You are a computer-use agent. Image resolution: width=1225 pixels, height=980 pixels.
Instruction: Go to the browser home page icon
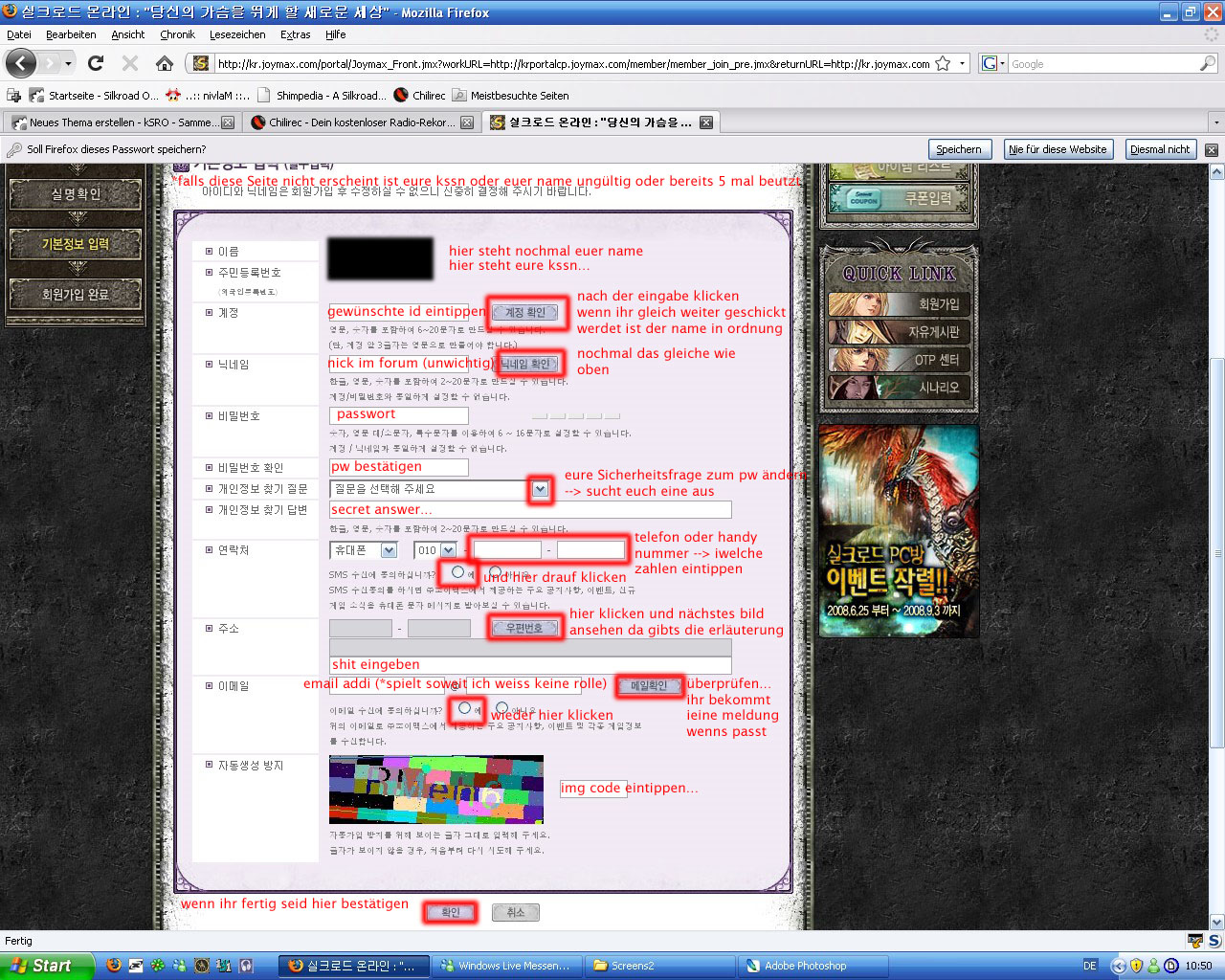pos(165,63)
